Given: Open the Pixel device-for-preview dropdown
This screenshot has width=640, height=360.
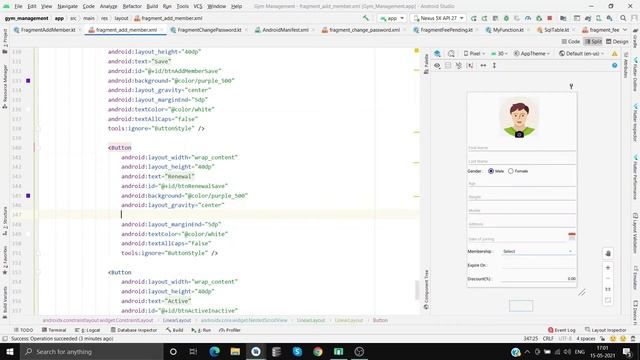Looking at the screenshot, I should (x=474, y=53).
